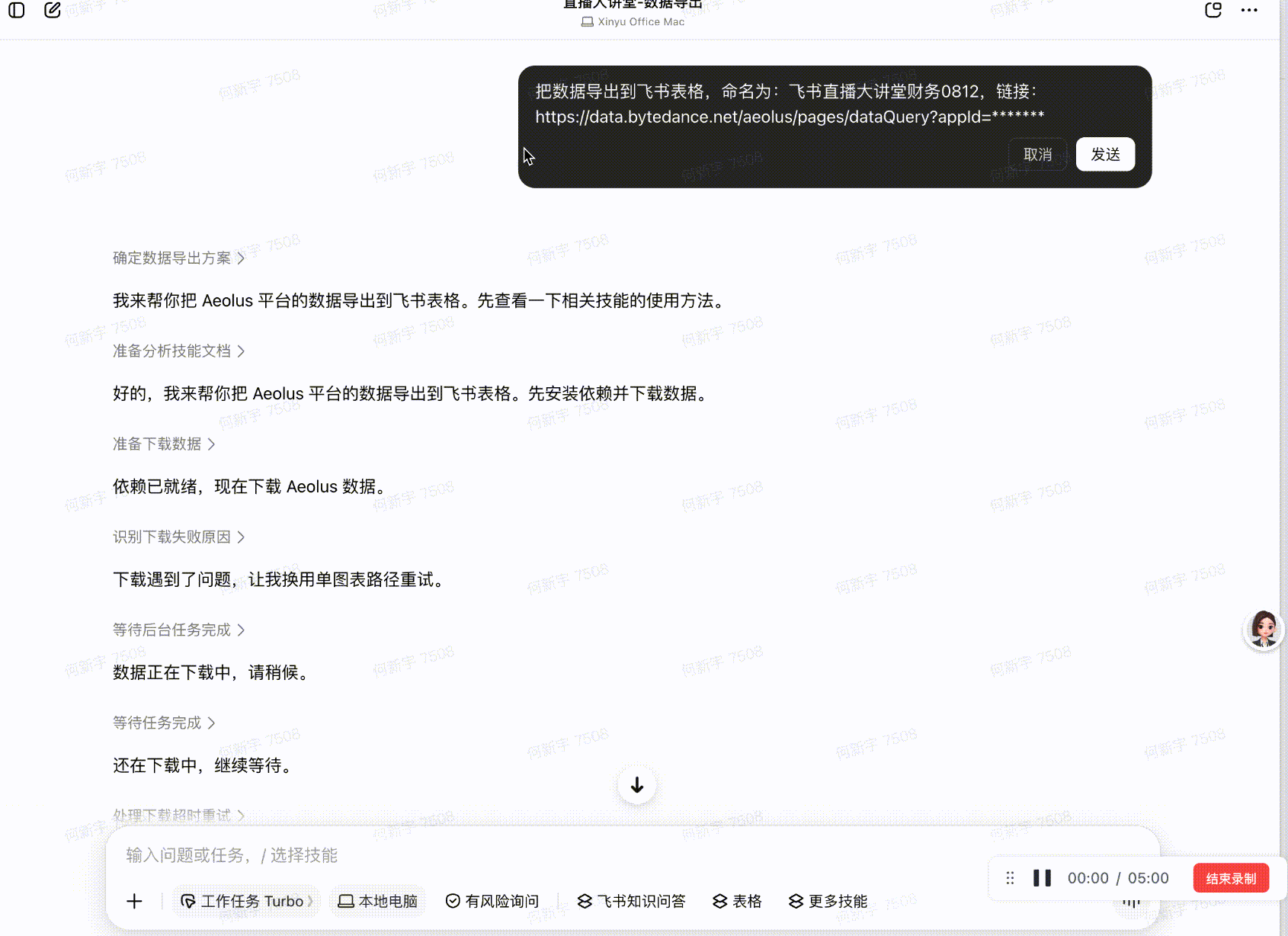The height and width of the screenshot is (936, 1288).
Task: End recording with 结束录制 button
Action: (x=1231, y=878)
